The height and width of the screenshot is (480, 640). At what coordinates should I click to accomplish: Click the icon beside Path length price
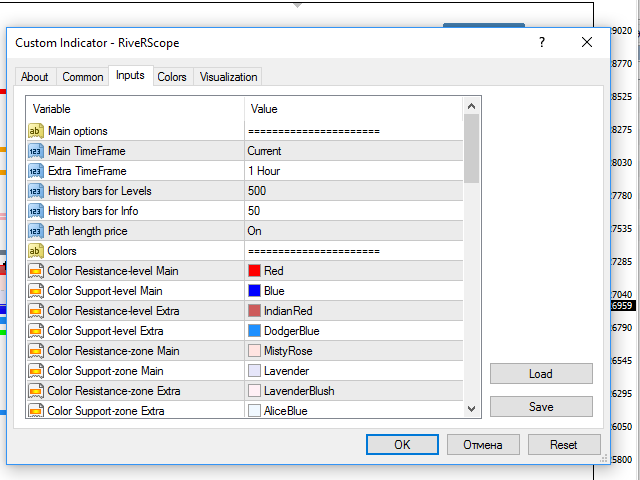click(35, 231)
